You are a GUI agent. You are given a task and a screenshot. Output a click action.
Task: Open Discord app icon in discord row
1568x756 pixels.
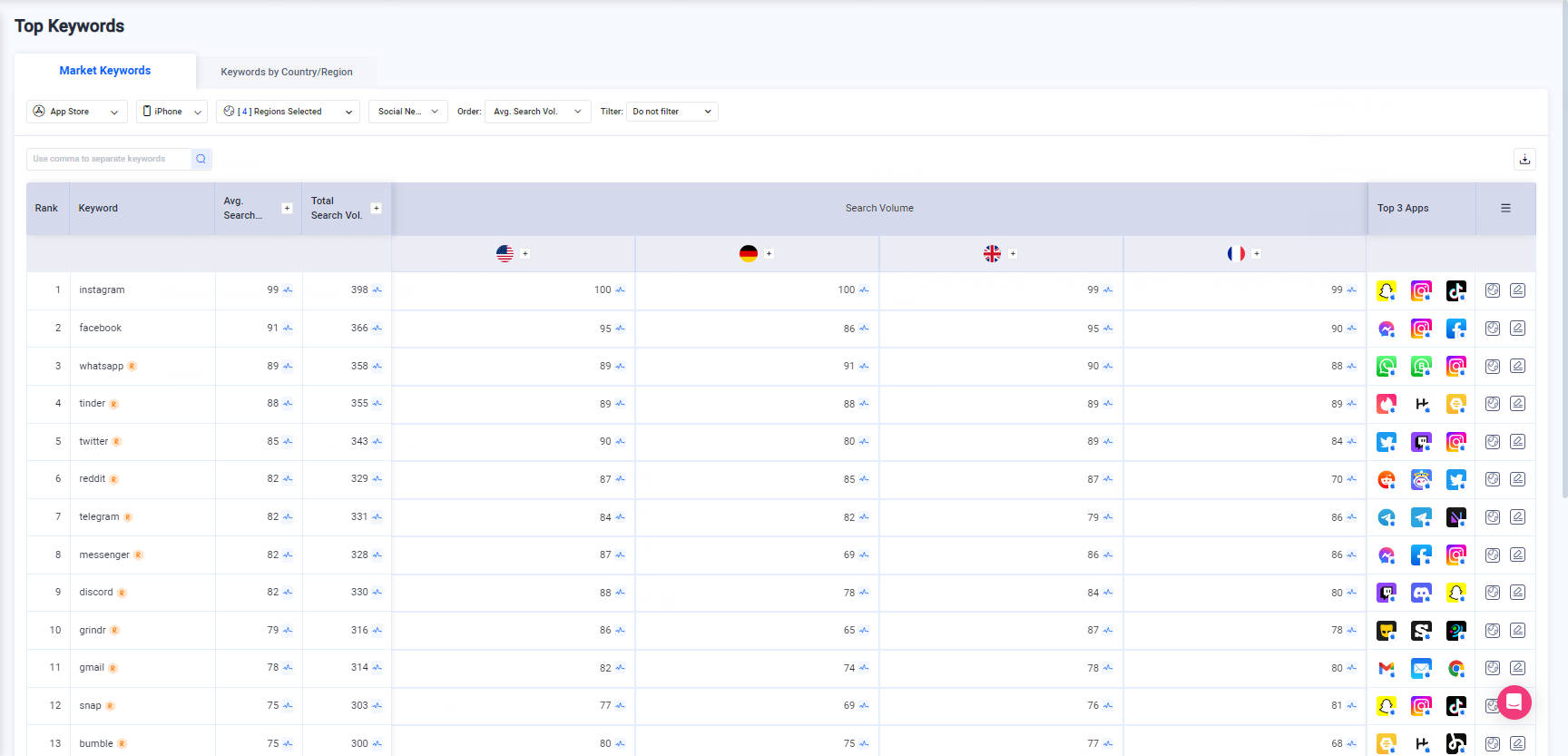1422,593
